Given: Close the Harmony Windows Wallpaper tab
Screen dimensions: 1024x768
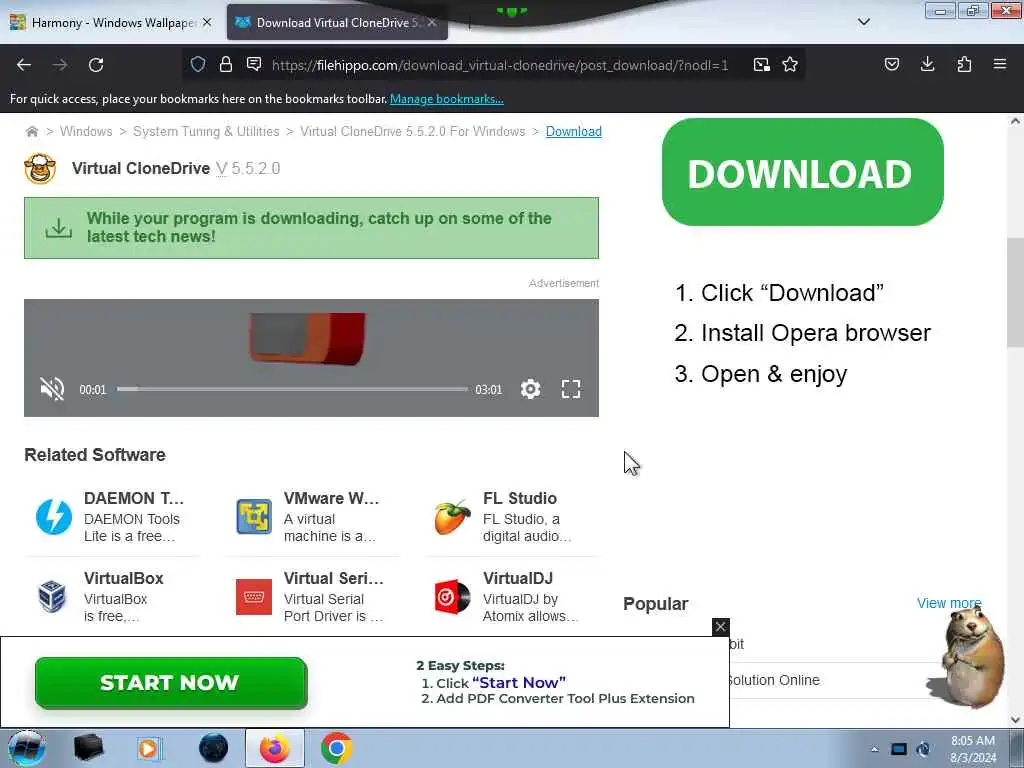Looking at the screenshot, I should pyautogui.click(x=207, y=22).
